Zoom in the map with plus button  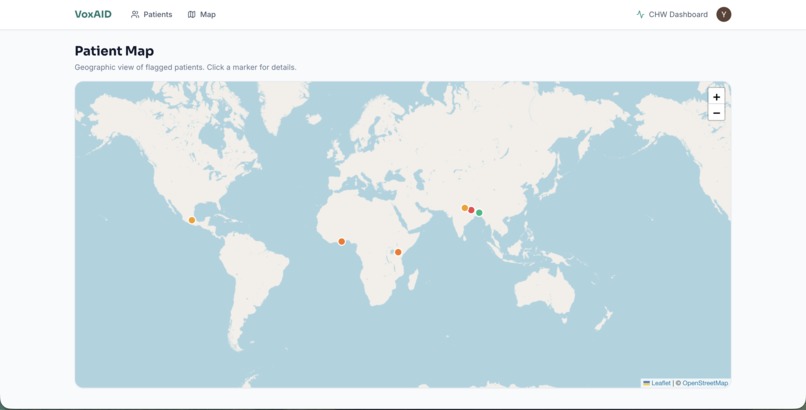pos(717,97)
